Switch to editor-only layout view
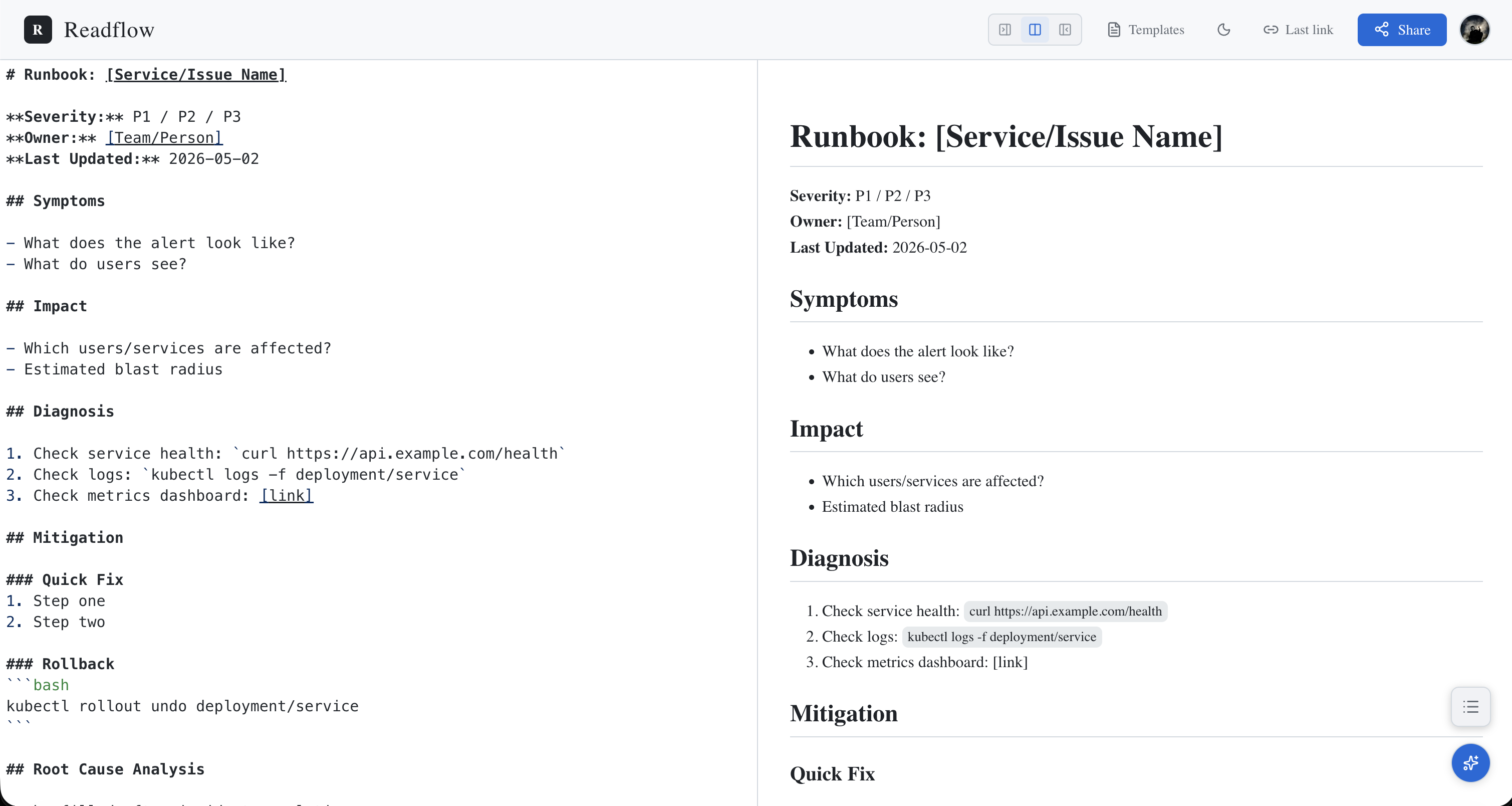 (1005, 30)
